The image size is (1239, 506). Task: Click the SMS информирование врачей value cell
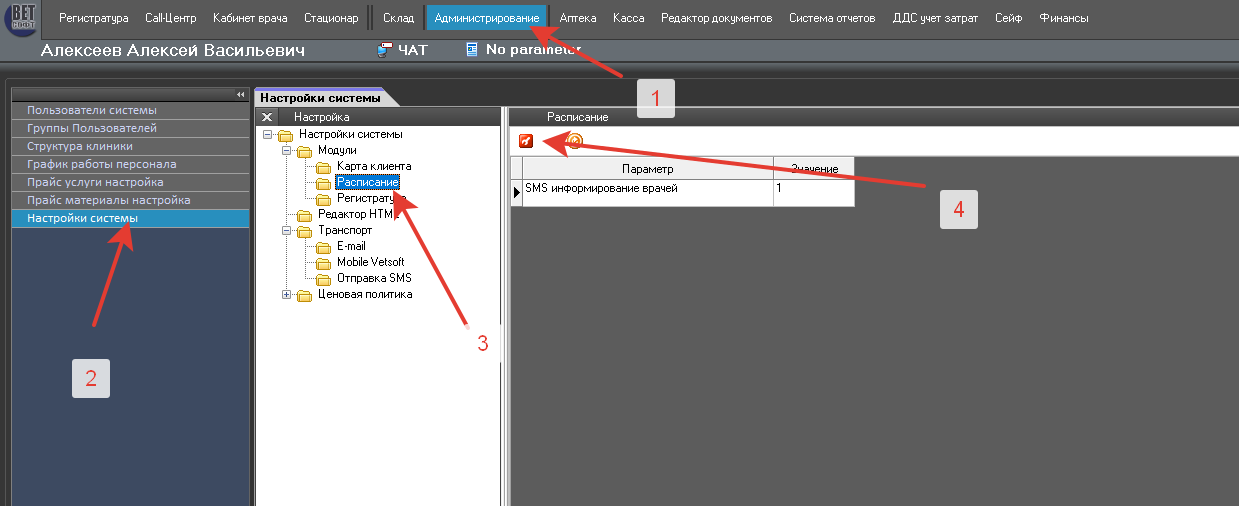pyautogui.click(x=812, y=189)
